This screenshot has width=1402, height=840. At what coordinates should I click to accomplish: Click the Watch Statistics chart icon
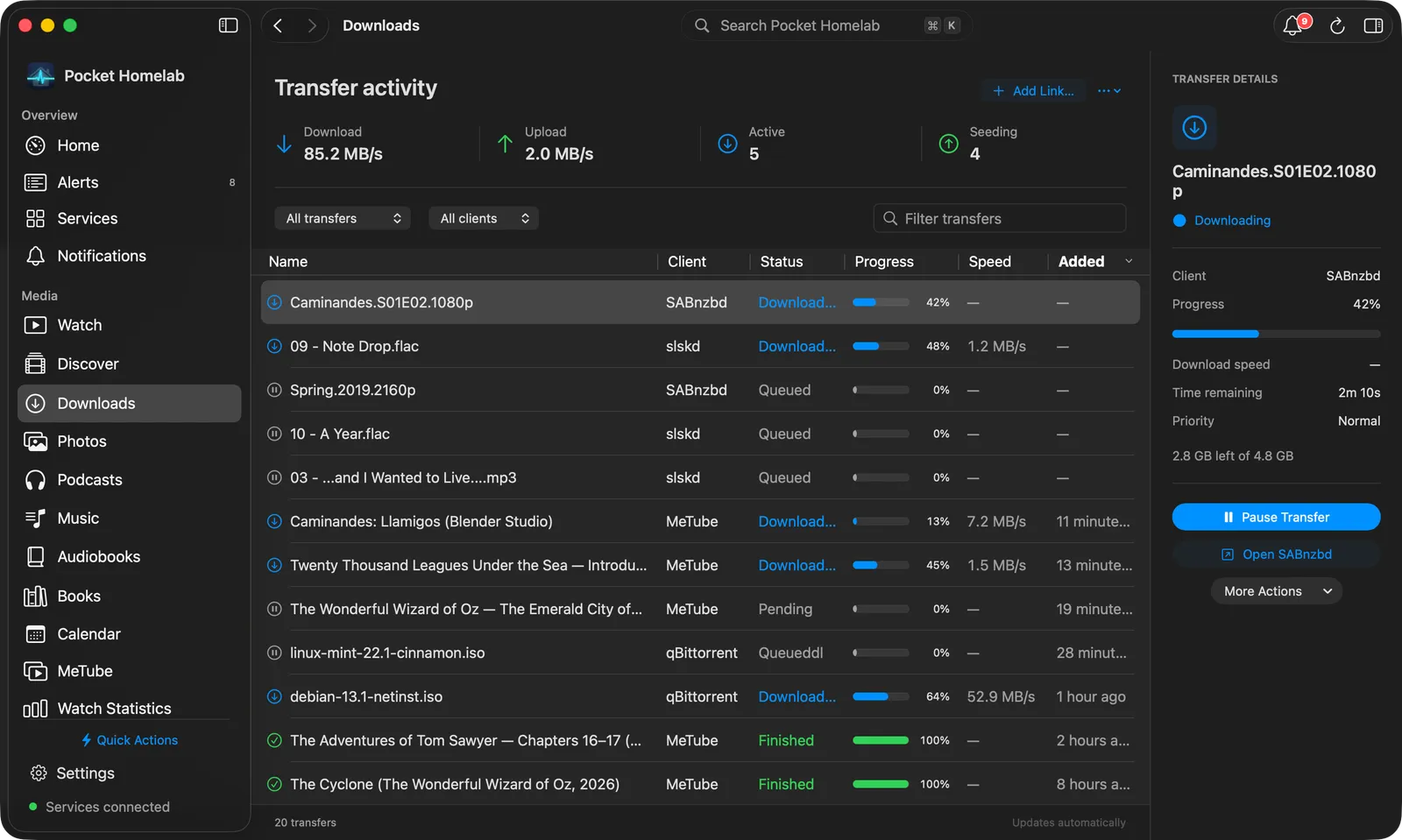pyautogui.click(x=35, y=709)
